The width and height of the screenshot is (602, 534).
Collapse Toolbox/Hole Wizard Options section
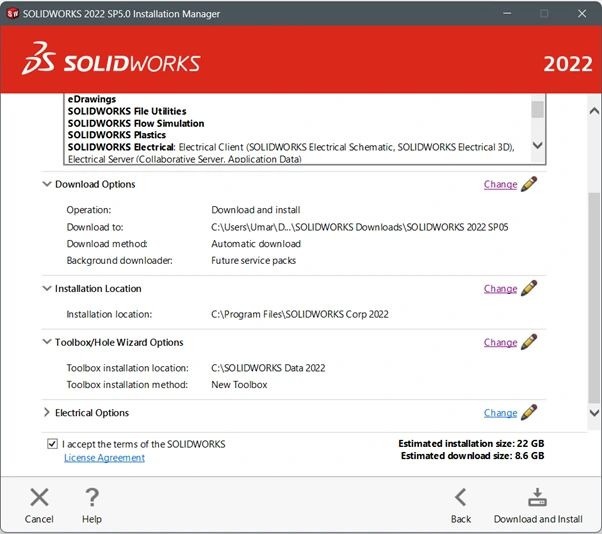click(x=46, y=342)
